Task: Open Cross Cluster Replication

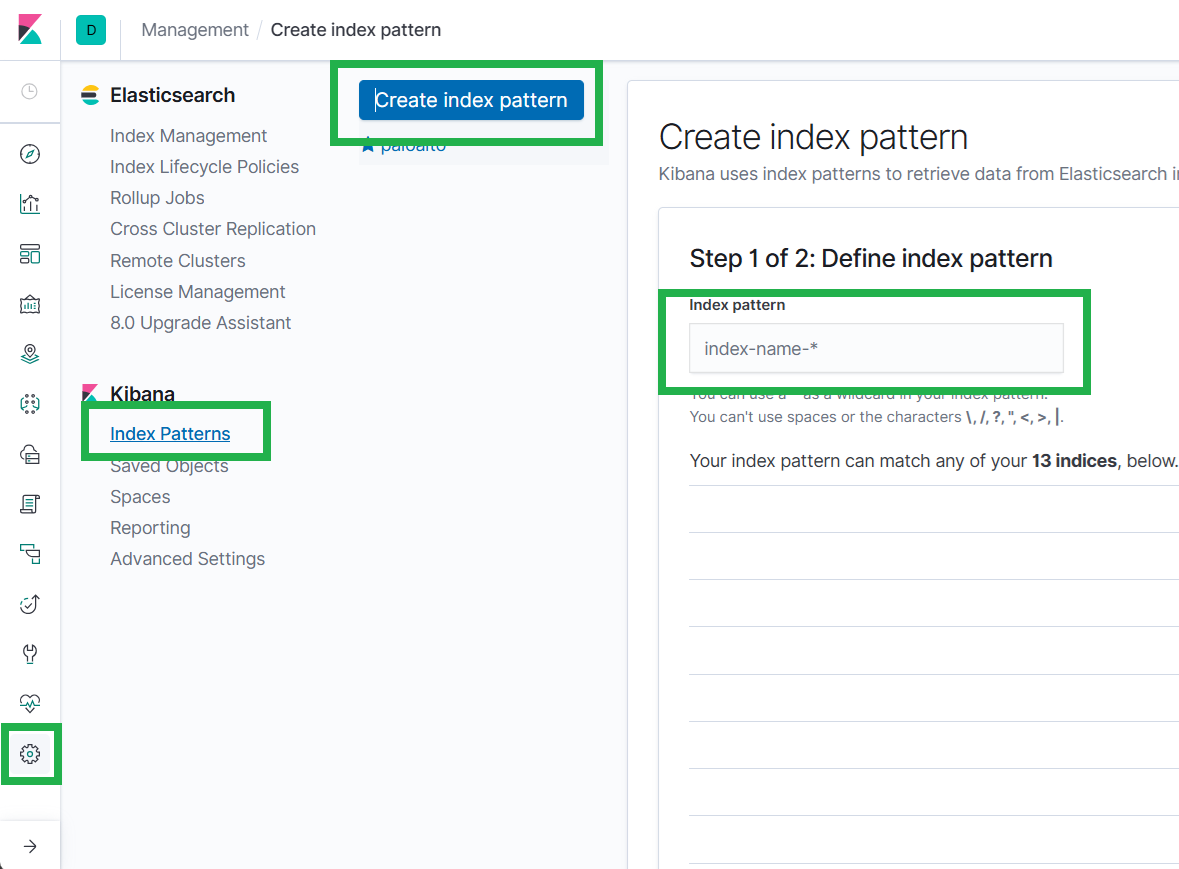Action: [213, 229]
